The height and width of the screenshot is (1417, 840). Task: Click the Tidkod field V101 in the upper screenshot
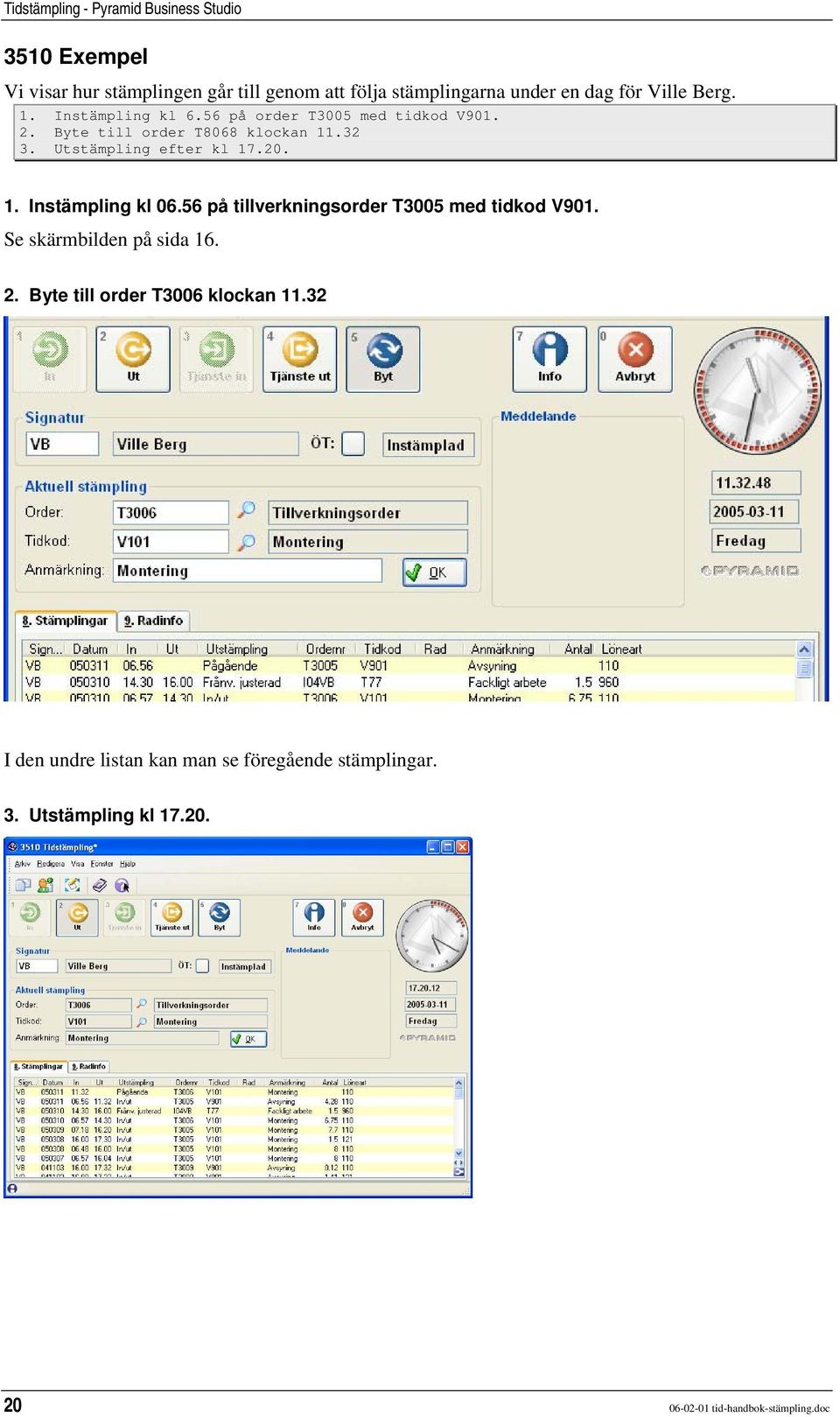click(171, 542)
